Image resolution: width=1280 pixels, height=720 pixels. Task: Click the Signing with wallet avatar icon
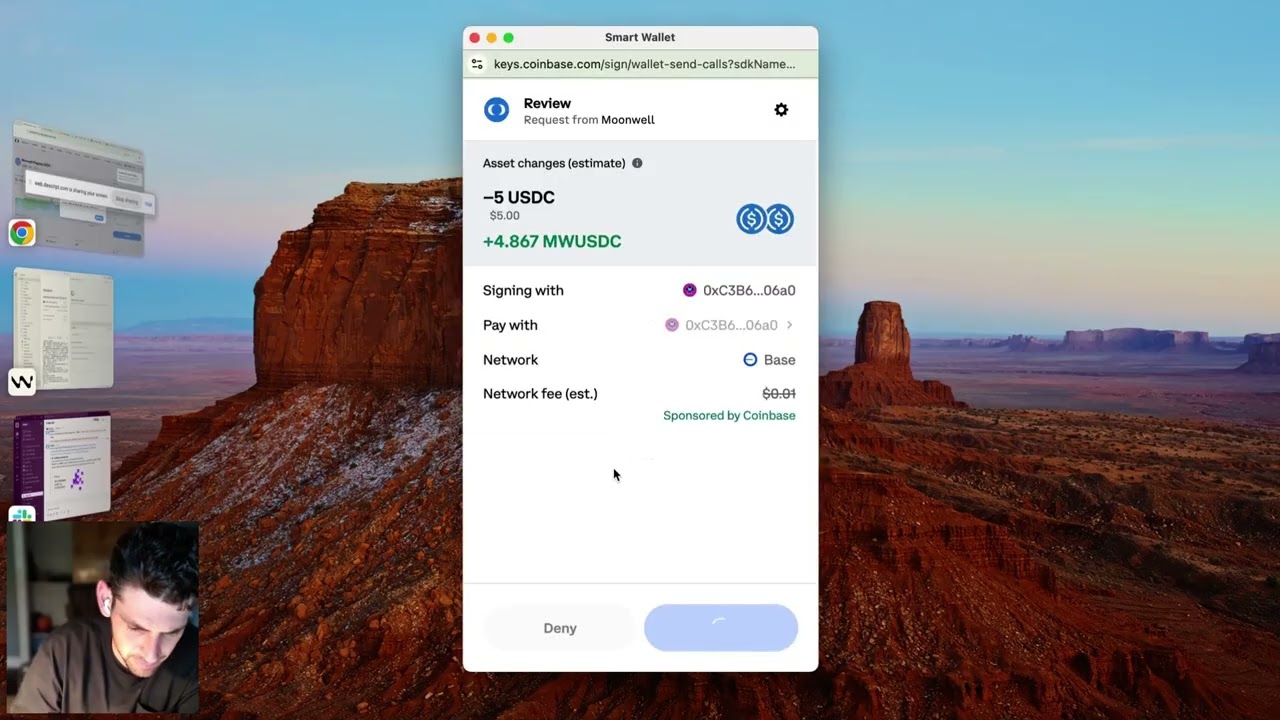coord(689,290)
